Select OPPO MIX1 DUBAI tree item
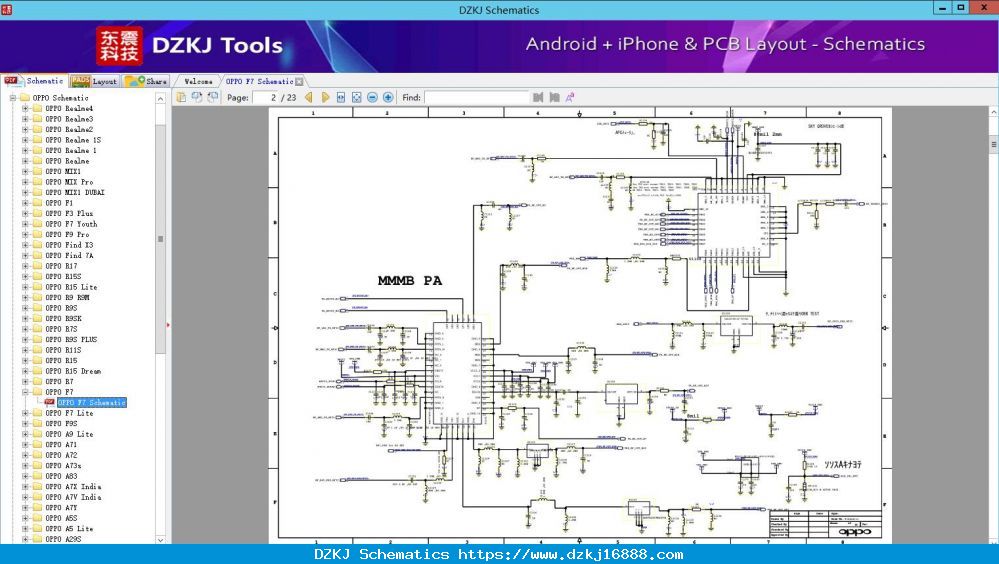The height and width of the screenshot is (564, 999). 75,192
